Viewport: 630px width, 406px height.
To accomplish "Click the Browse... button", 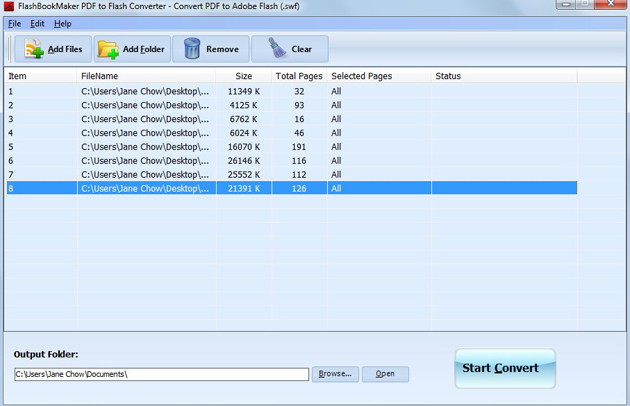I will [335, 374].
